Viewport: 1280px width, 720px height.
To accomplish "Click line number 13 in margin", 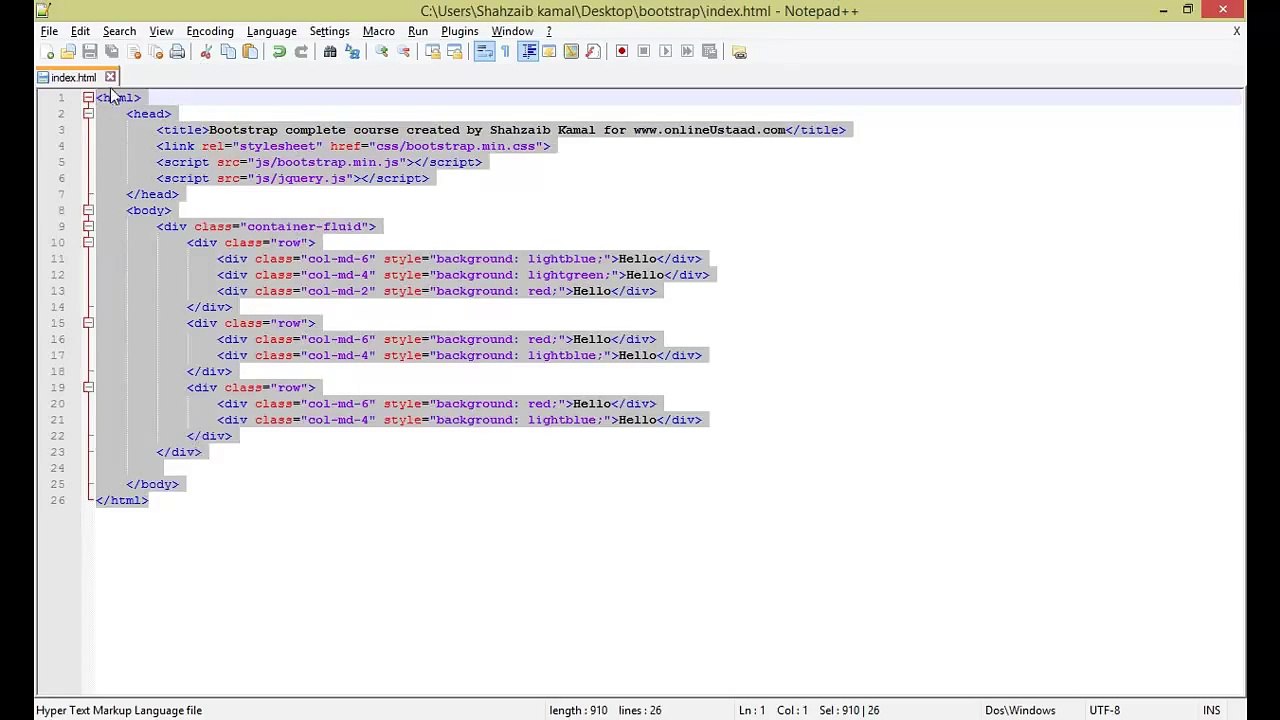I will 57,291.
